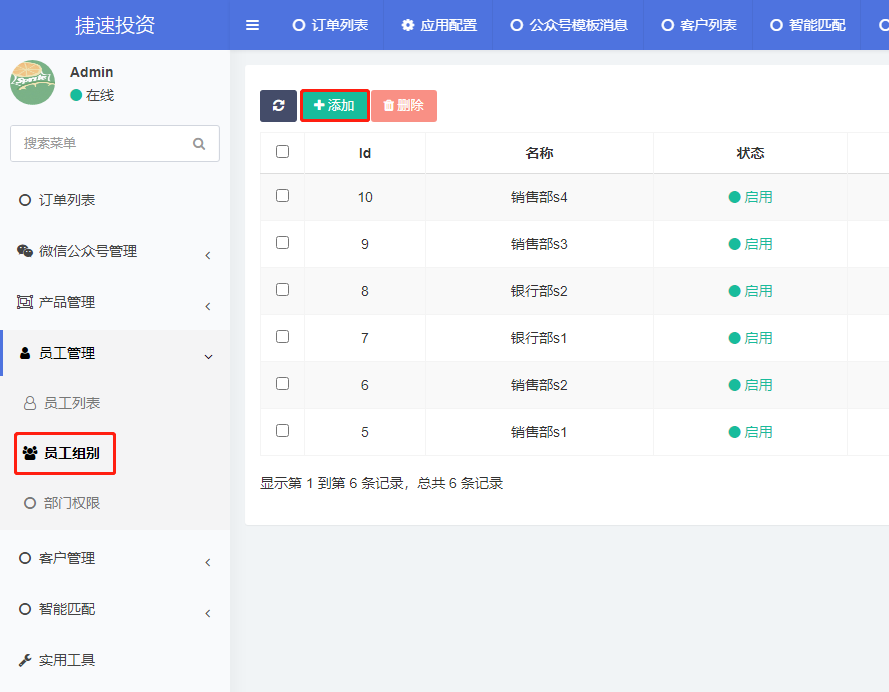
Task: Click the user icon beside 员工管理
Action: point(25,353)
